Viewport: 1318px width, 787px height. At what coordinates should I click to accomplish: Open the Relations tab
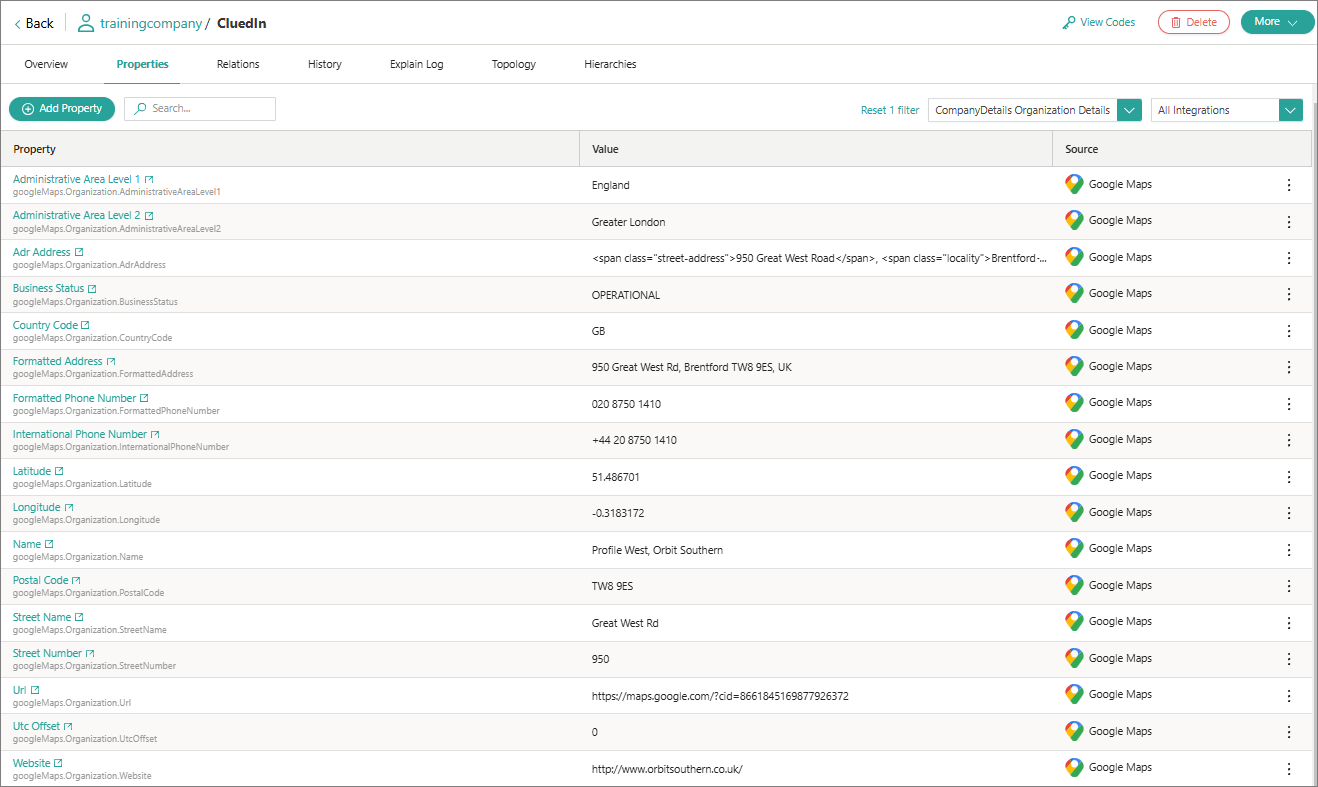(x=238, y=64)
